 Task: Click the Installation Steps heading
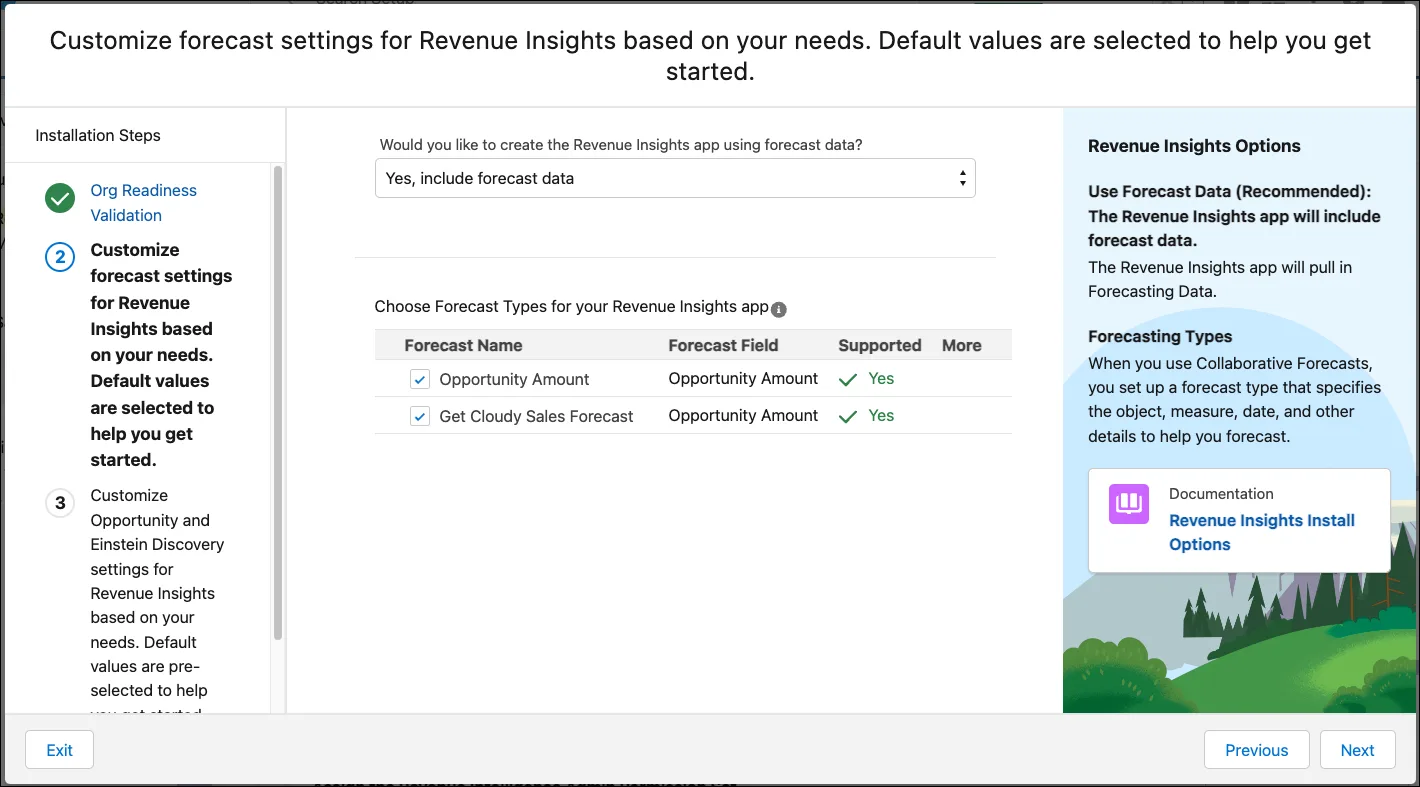(x=98, y=135)
